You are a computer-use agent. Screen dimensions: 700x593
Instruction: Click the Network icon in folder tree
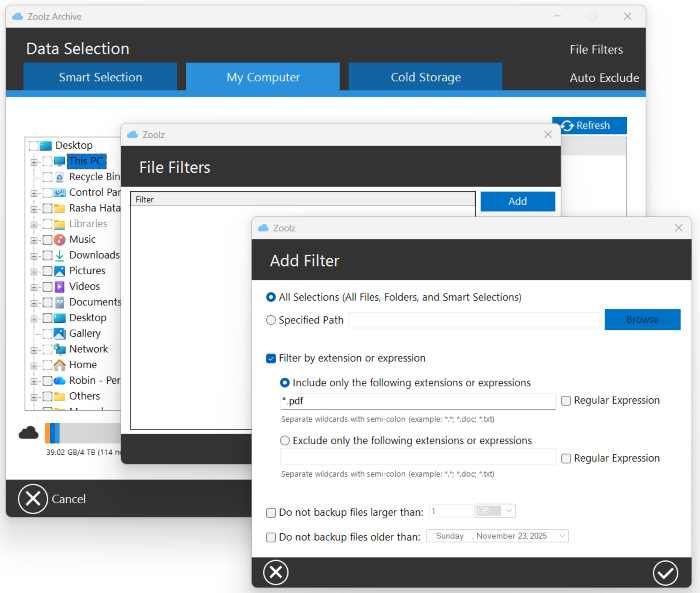59,349
